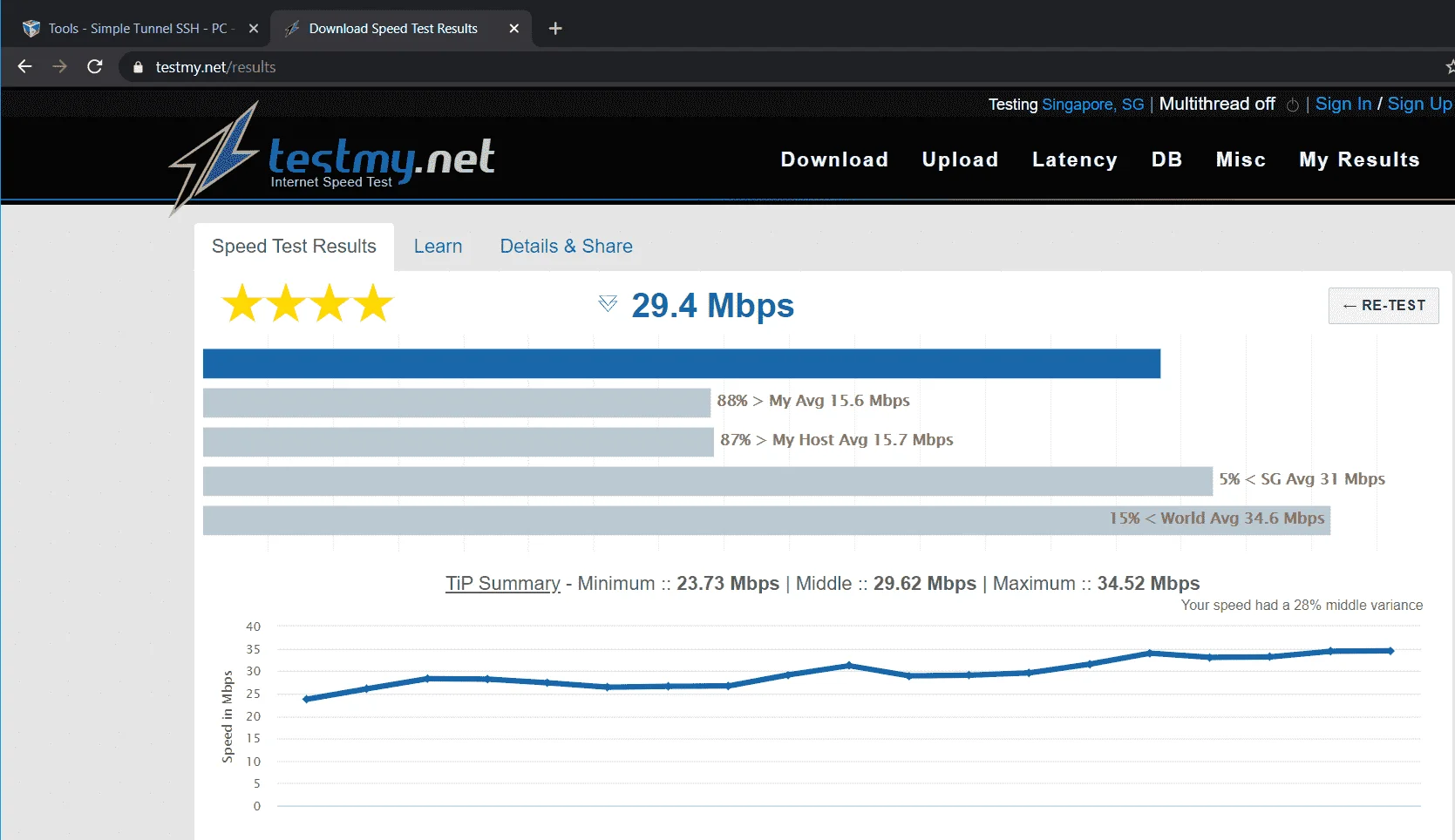Viewport: 1455px width, 840px height.
Task: Open the Misc menu
Action: pos(1241,159)
